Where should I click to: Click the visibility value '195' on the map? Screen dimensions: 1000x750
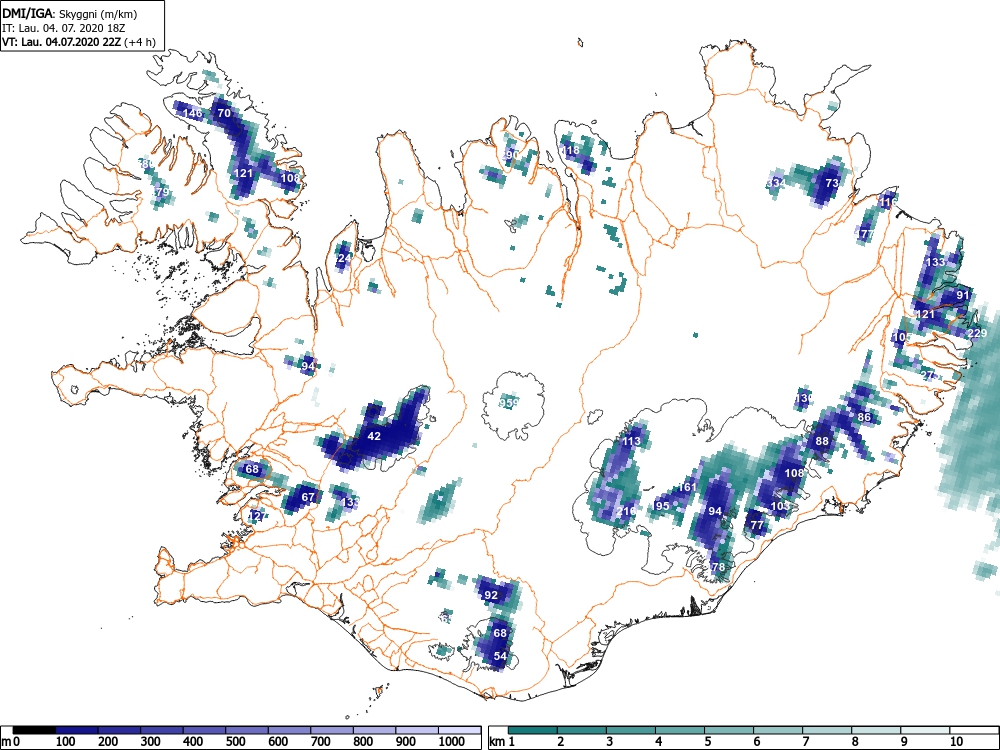tap(661, 506)
